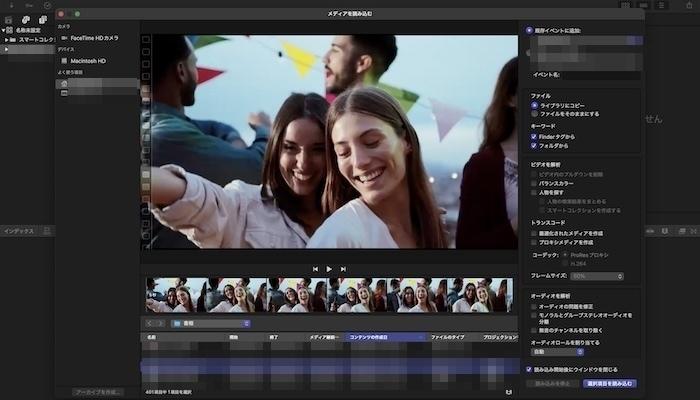The image size is (700, 400).
Task: Sort list by content created column
Action: [x=386, y=338]
